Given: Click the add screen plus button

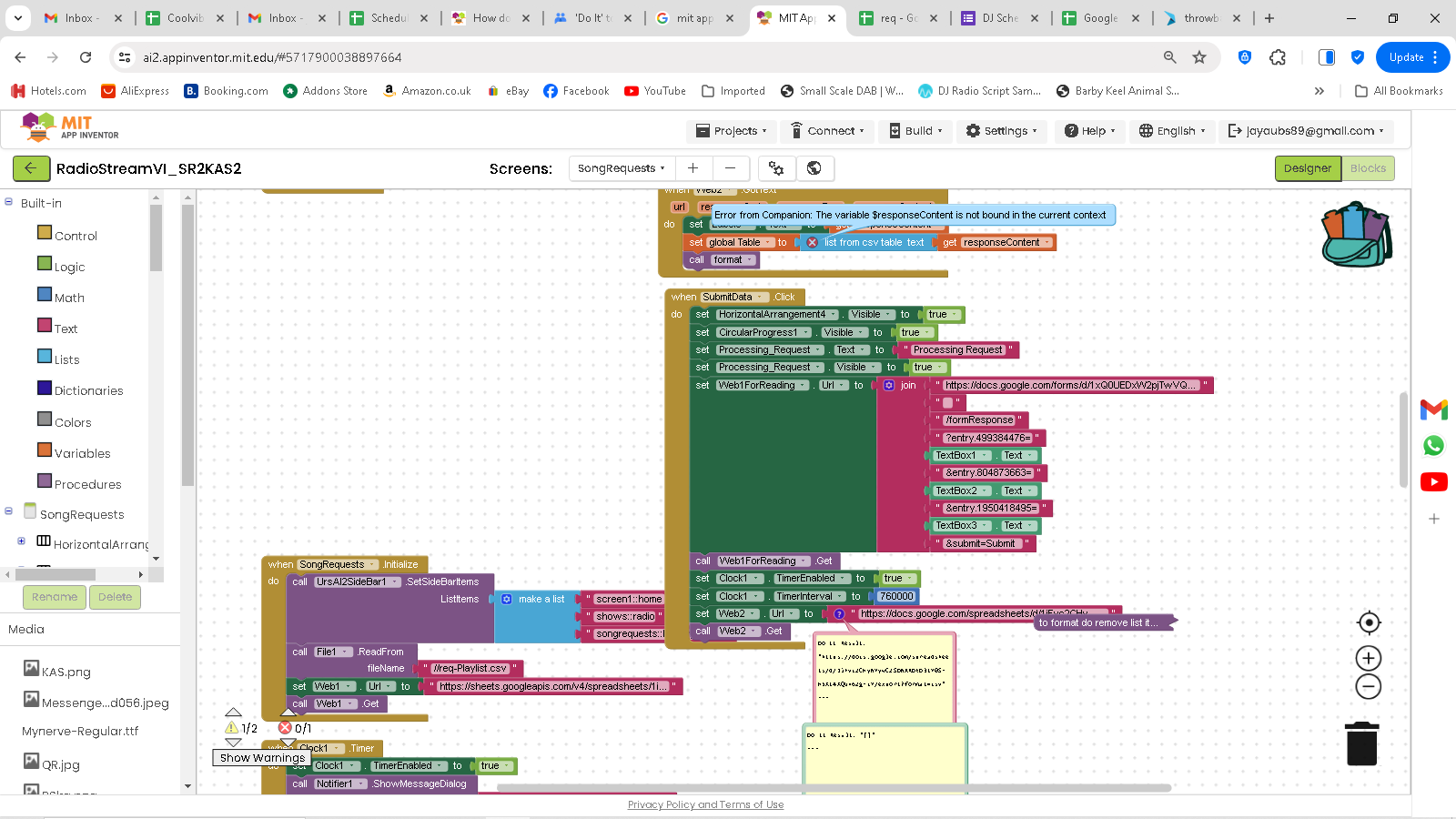Looking at the screenshot, I should 693,168.
